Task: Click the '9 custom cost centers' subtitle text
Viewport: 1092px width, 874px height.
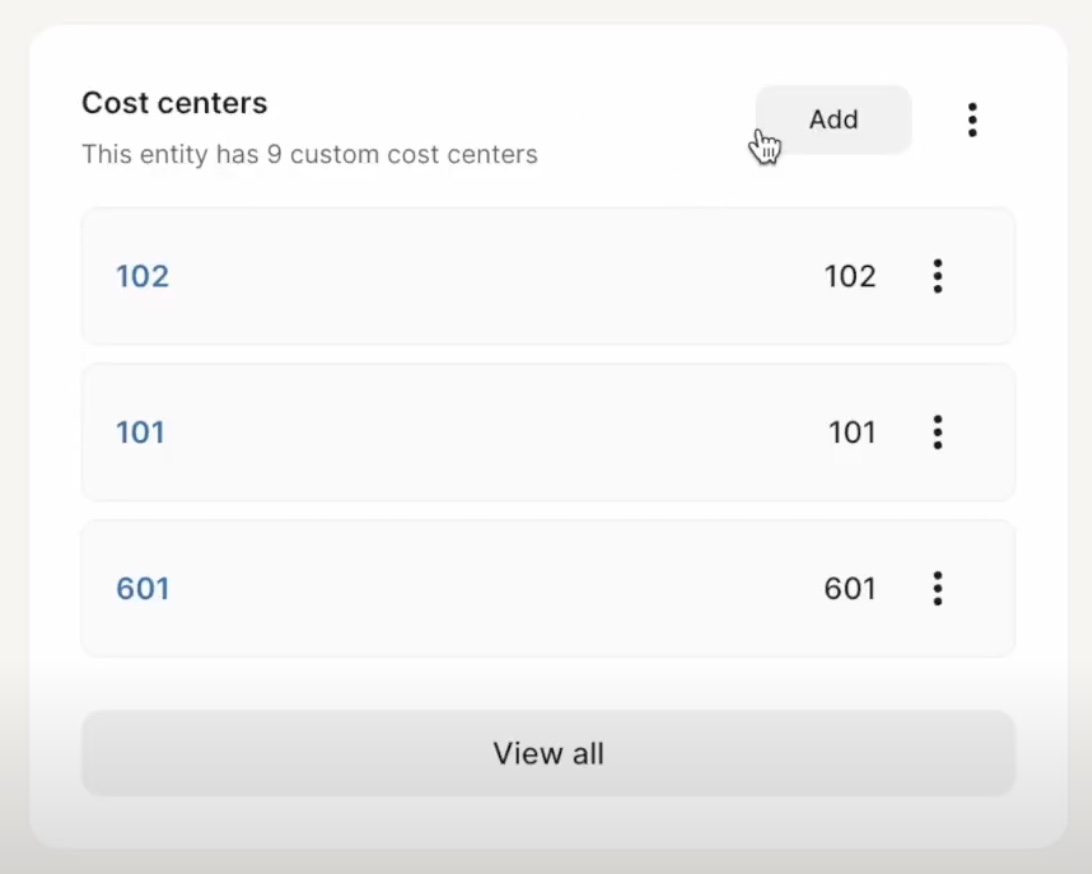Action: [402, 154]
